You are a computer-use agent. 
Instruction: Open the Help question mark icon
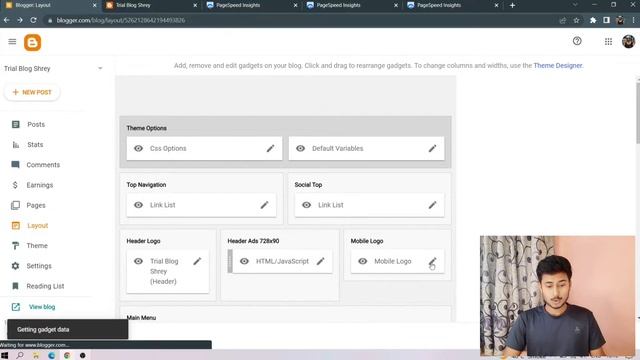577,41
